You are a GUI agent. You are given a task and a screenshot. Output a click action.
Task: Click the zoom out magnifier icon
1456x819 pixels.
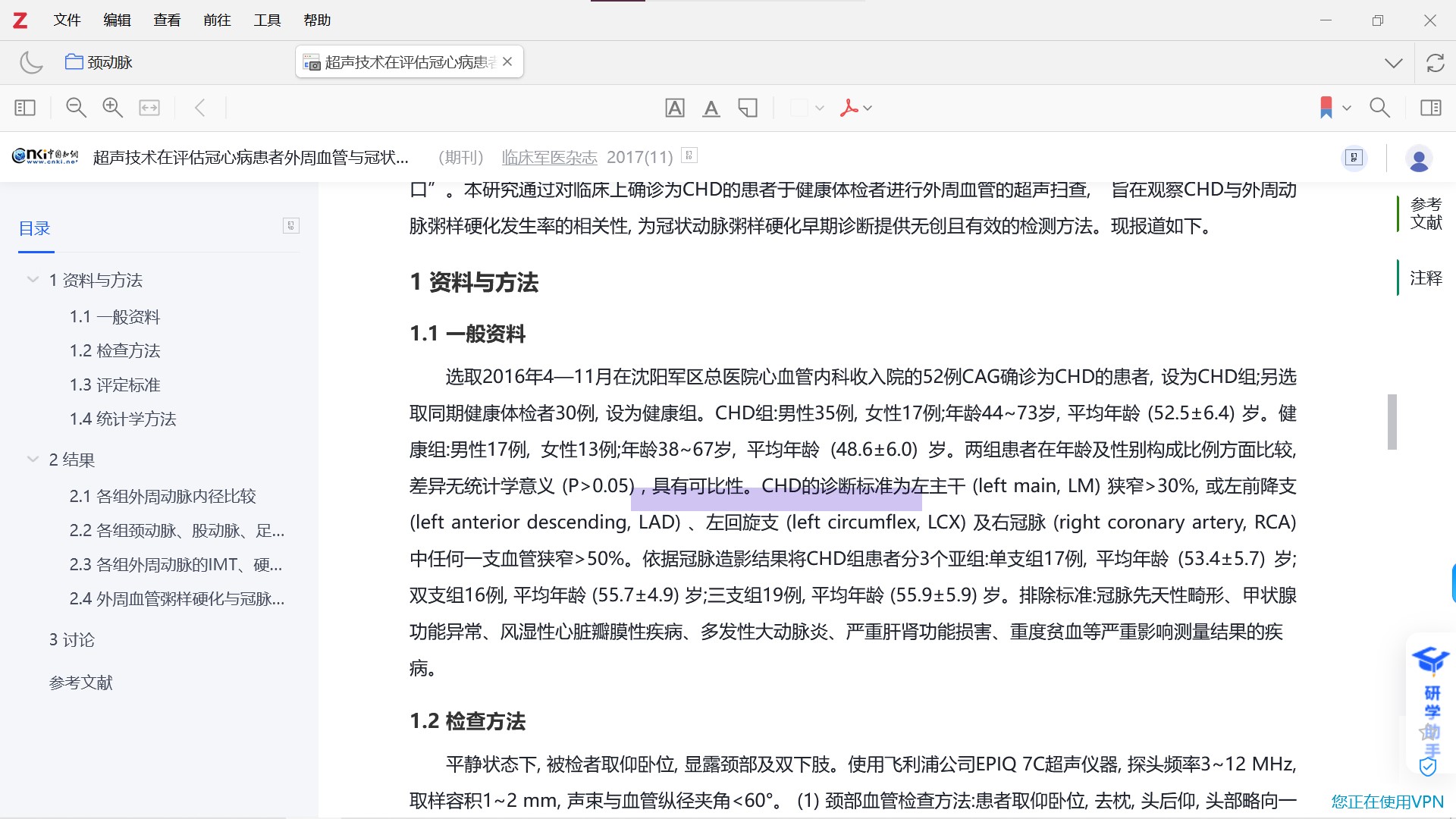coord(76,108)
